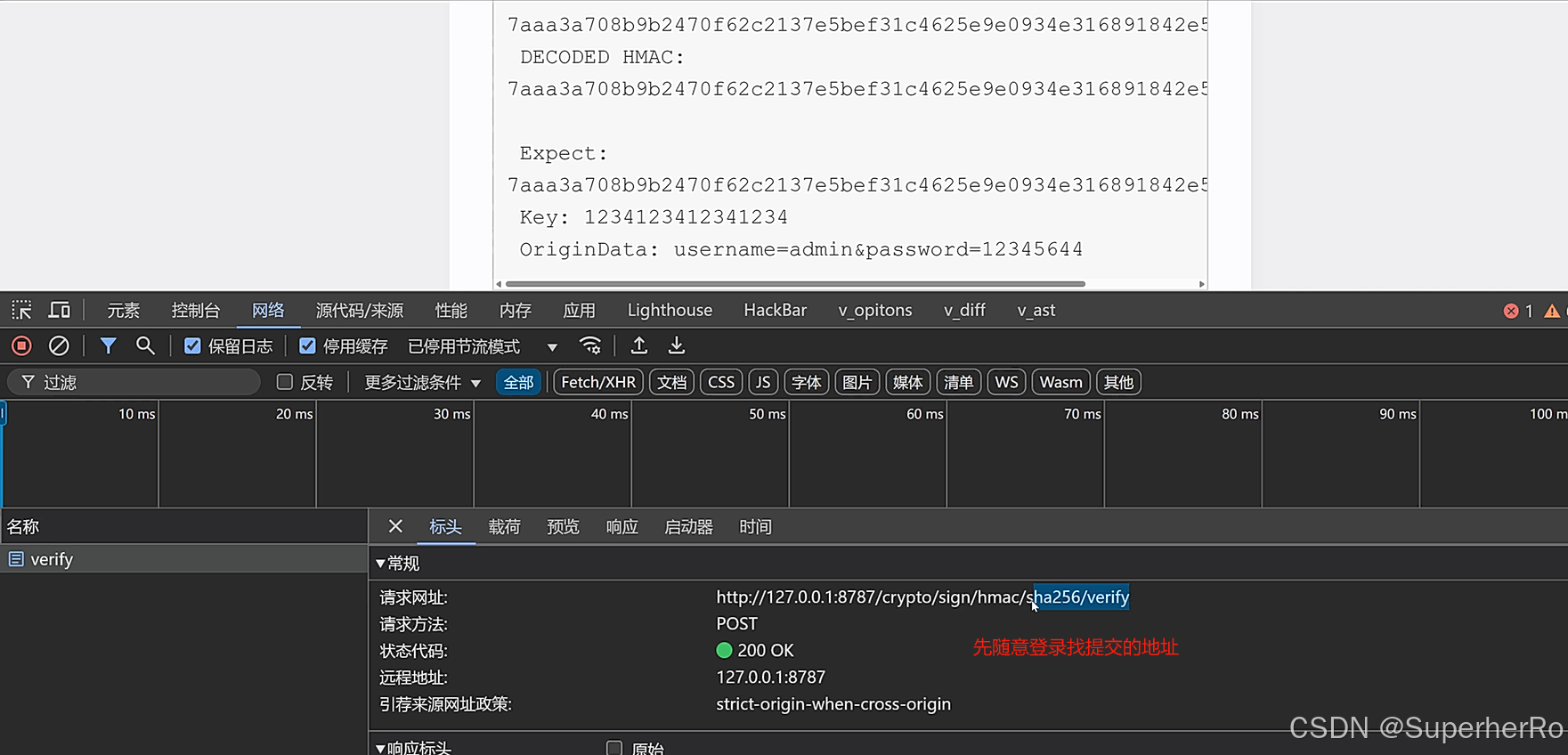The width and height of the screenshot is (1568, 755).
Task: Open the 性能 panel tab
Action: pyautogui.click(x=451, y=310)
